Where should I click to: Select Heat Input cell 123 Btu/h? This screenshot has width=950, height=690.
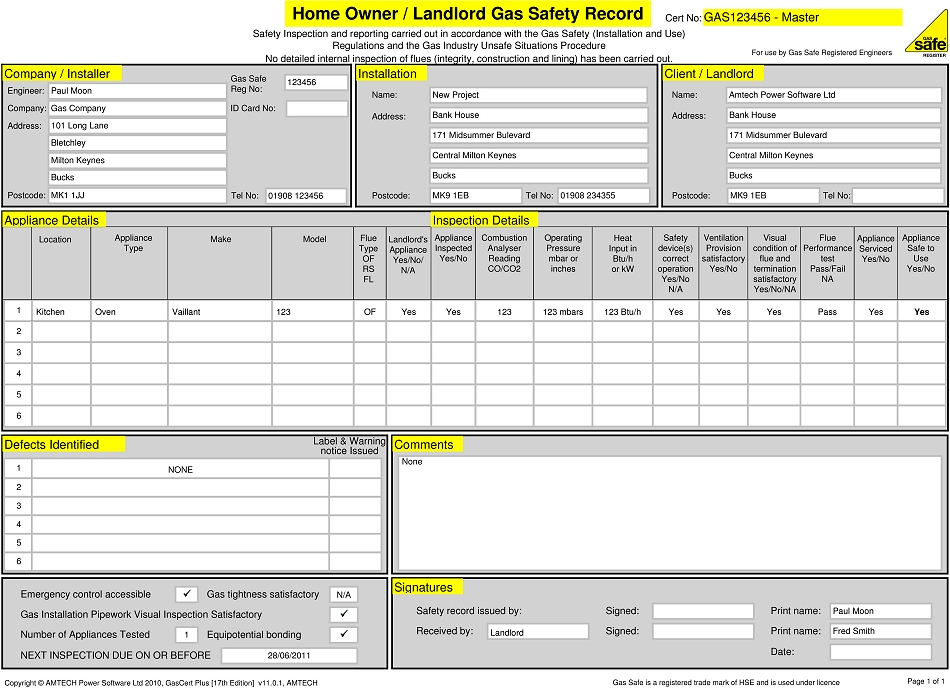[x=622, y=311]
